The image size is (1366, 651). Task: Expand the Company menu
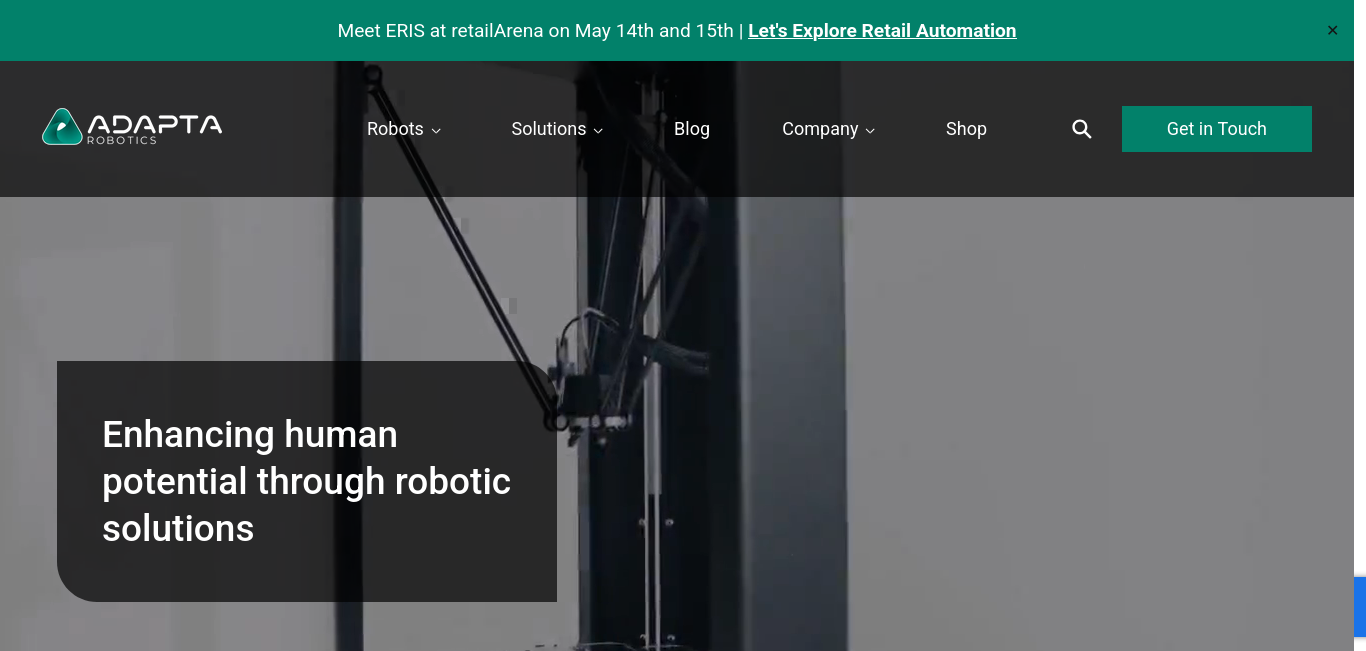pos(828,129)
